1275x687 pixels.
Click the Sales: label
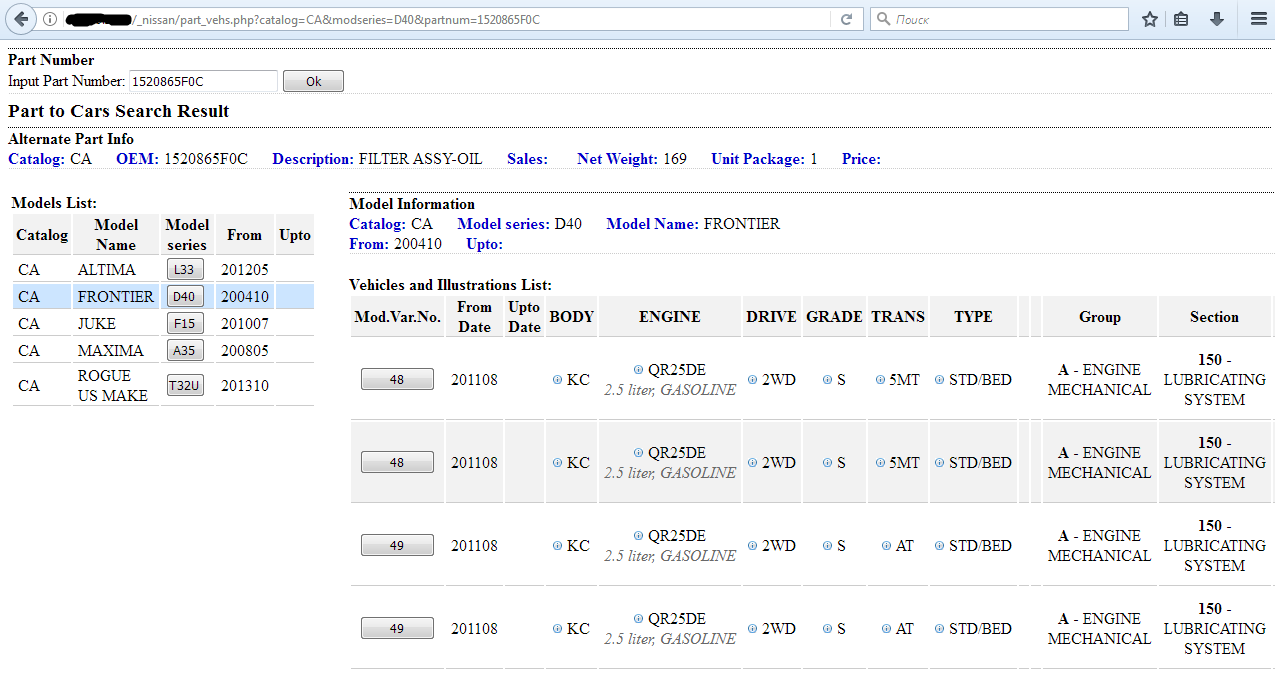pos(527,158)
